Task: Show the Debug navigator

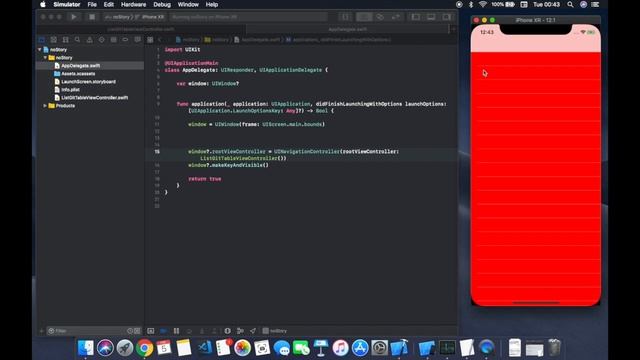Action: [x=113, y=40]
